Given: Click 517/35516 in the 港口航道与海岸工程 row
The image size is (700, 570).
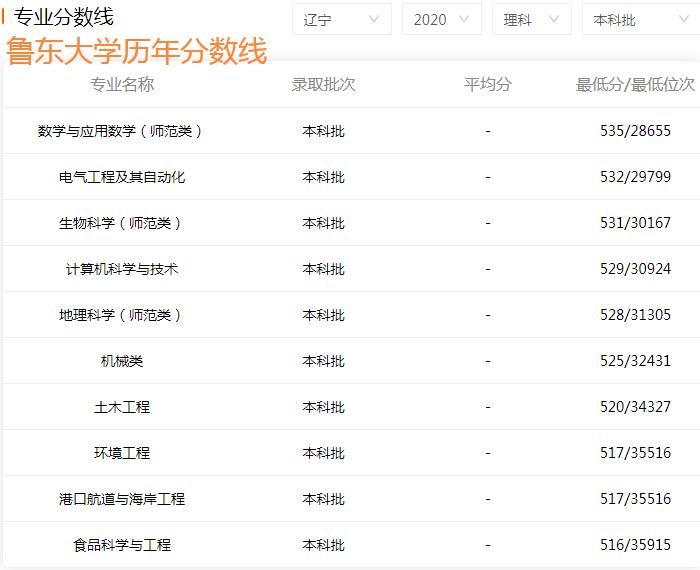Looking at the screenshot, I should 635,499.
